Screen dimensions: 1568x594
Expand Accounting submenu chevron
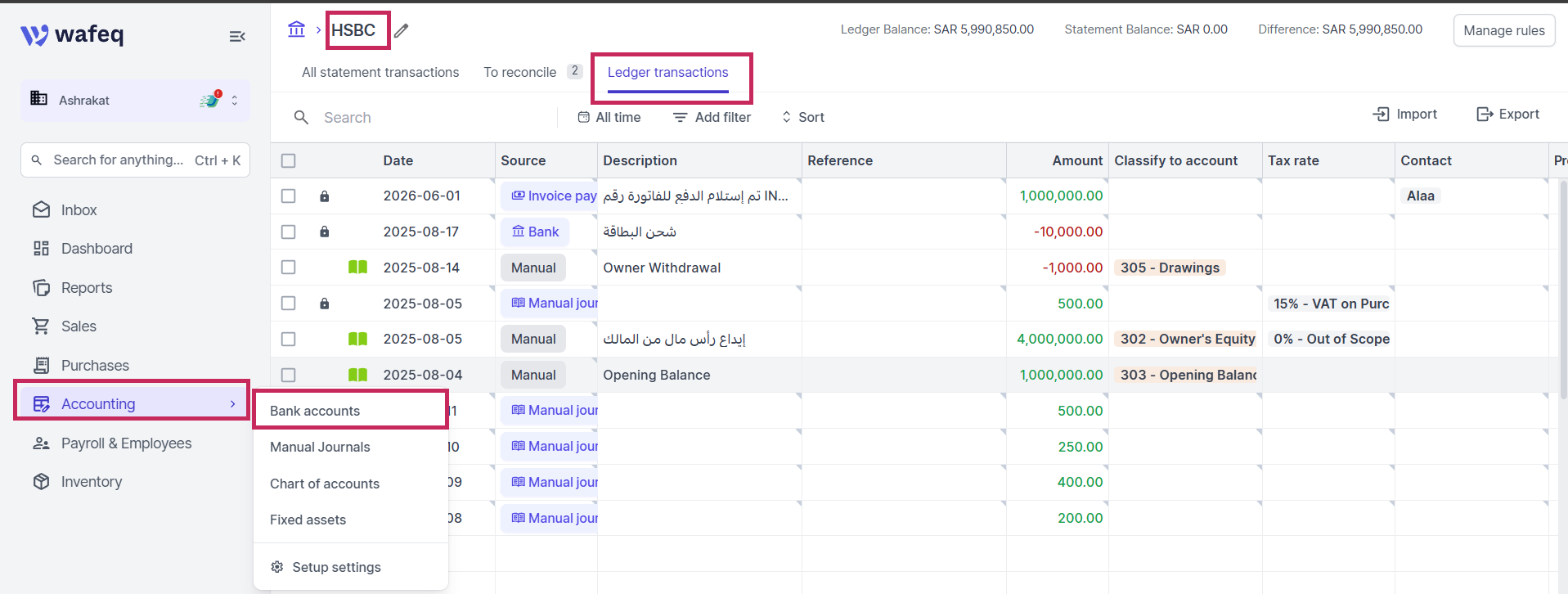click(x=233, y=404)
